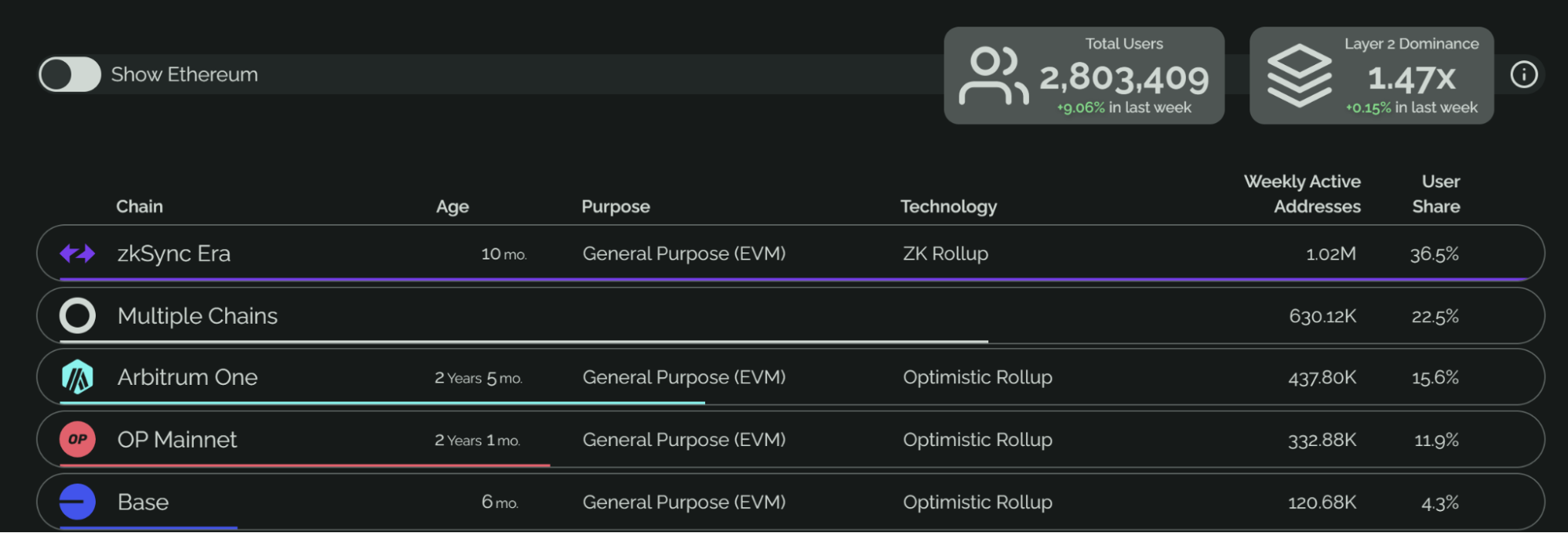
Task: Click the Arbitrum One logo icon
Action: point(77,377)
